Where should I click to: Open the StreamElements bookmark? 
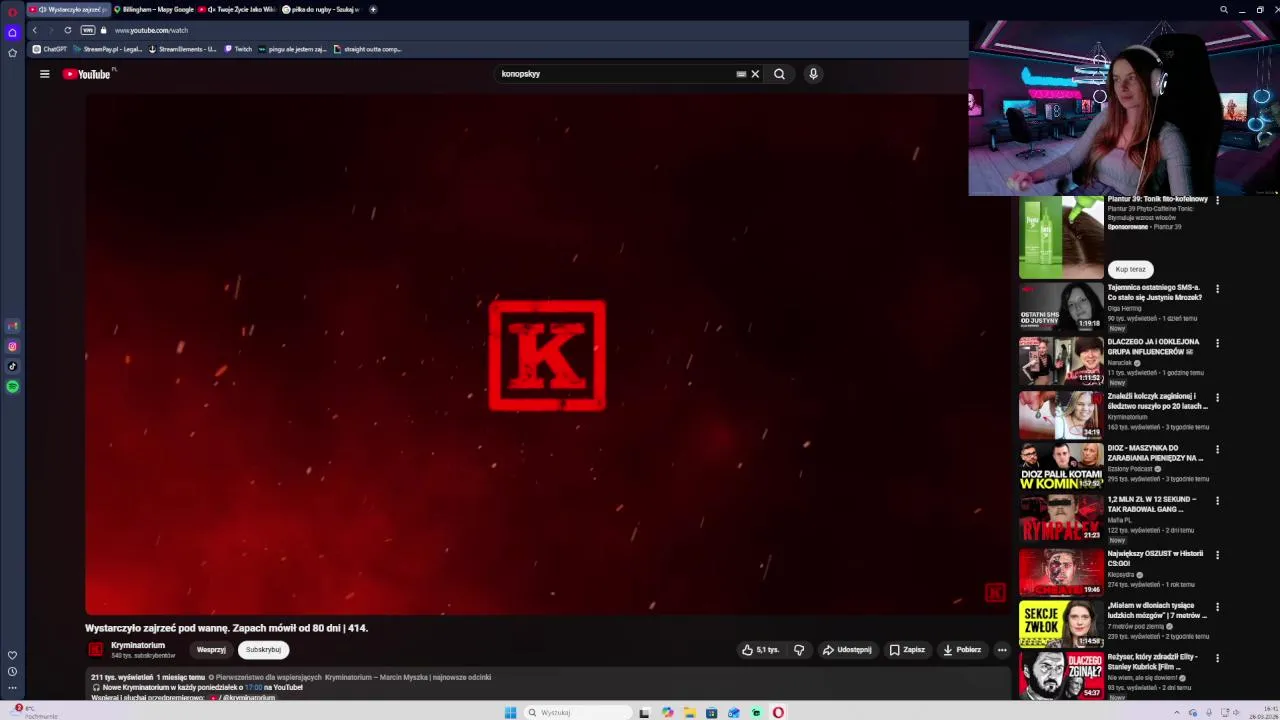coord(183,49)
